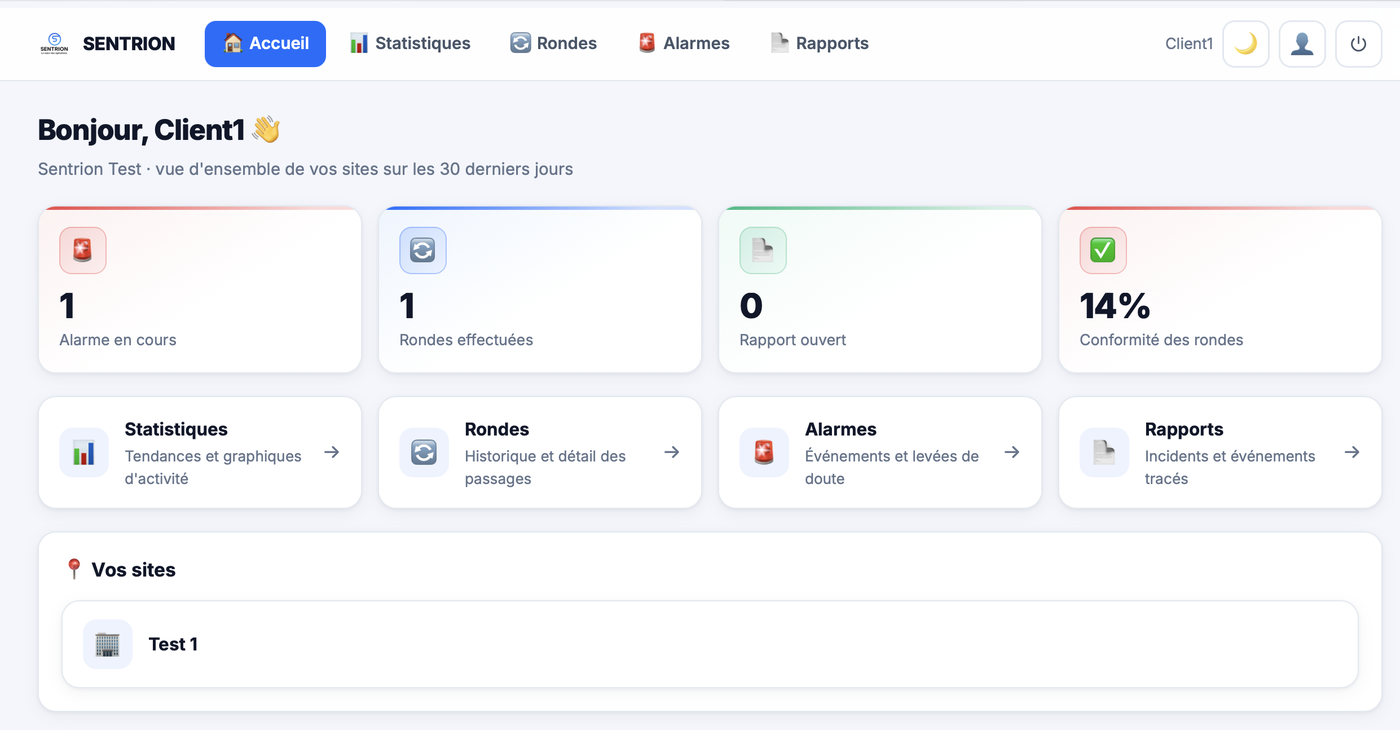
Task: Open the Alarmes shortcut card title
Action: [x=841, y=429]
